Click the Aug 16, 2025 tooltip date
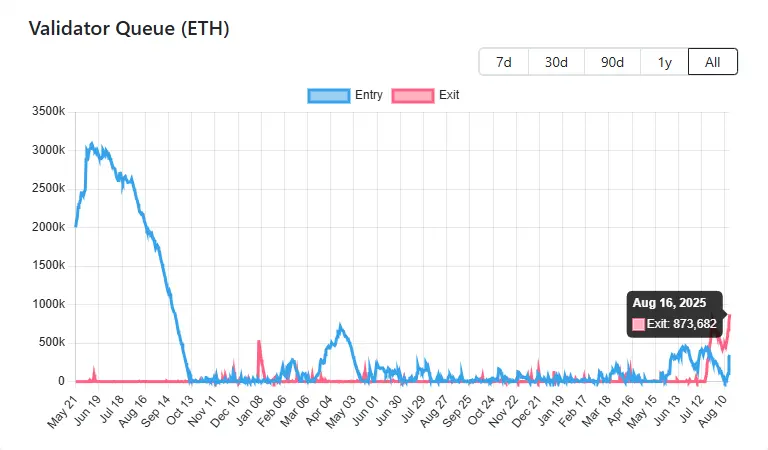 pos(669,303)
